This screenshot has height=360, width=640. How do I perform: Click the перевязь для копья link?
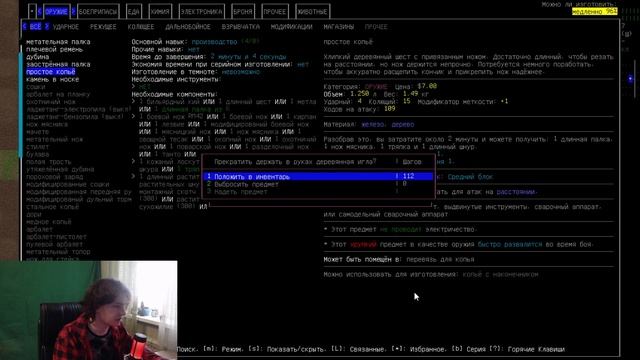[440, 259]
